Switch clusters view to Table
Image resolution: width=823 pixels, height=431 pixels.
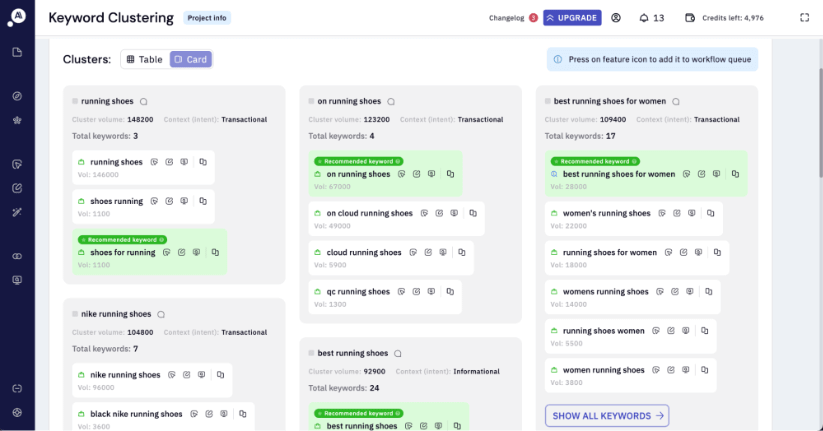144,60
